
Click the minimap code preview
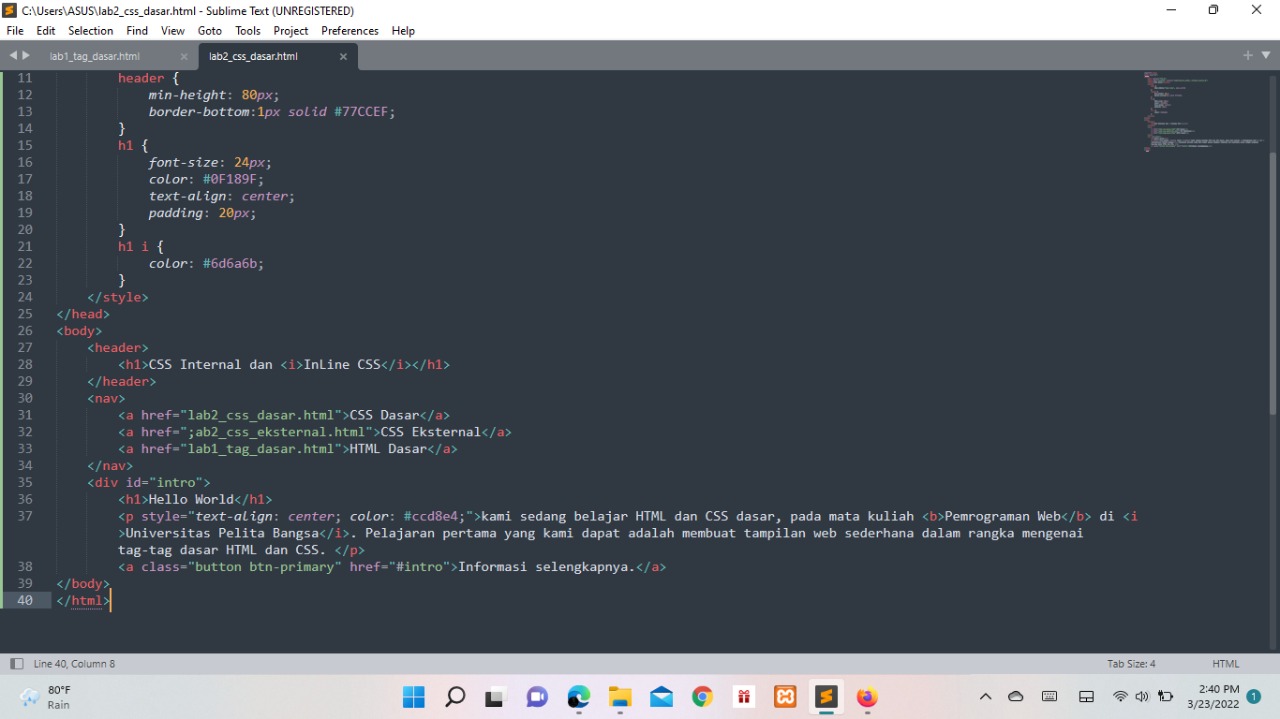point(1204,110)
